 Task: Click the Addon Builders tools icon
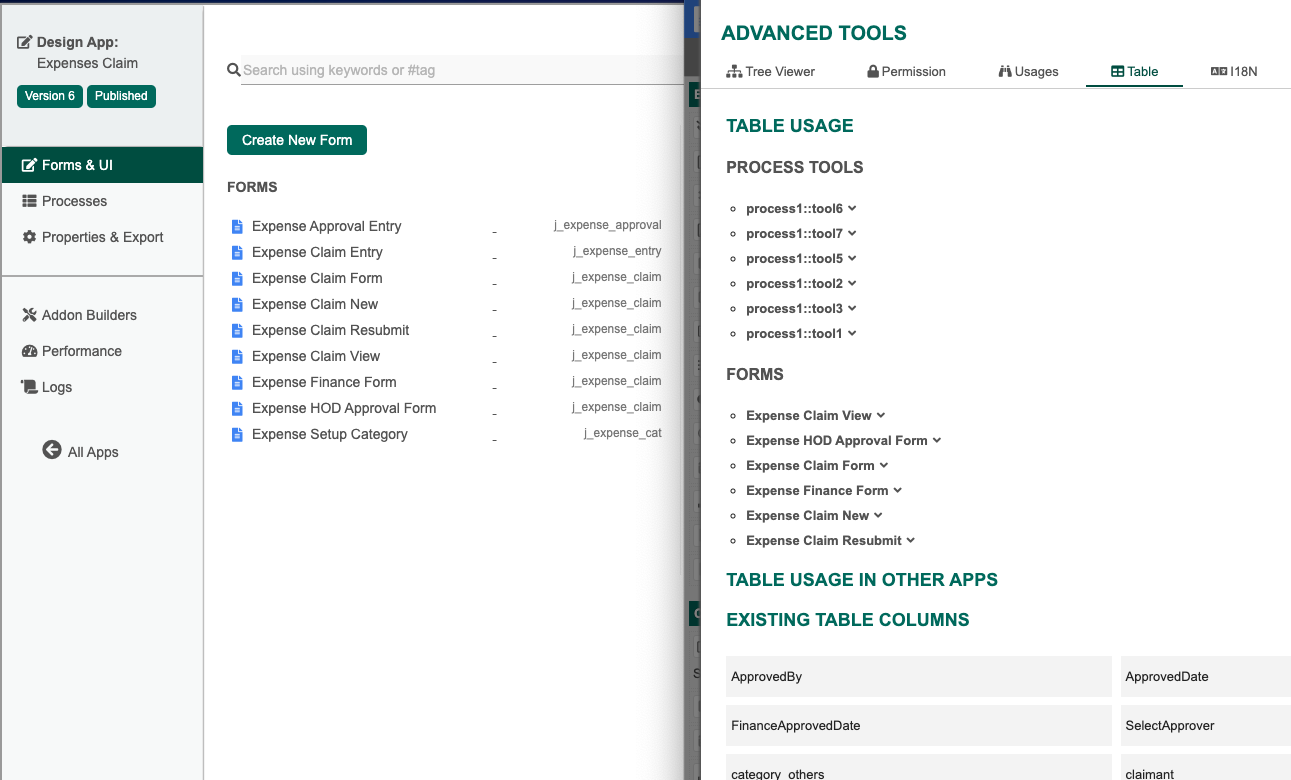29,315
